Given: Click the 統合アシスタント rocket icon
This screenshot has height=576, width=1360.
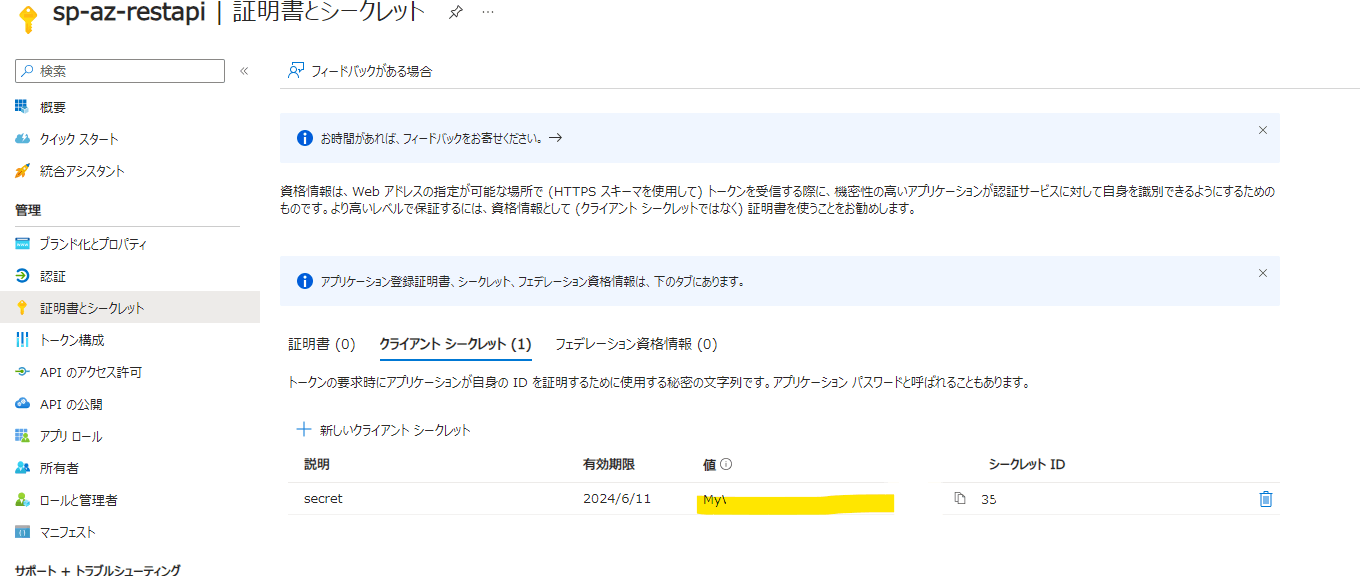Looking at the screenshot, I should coord(22,171).
